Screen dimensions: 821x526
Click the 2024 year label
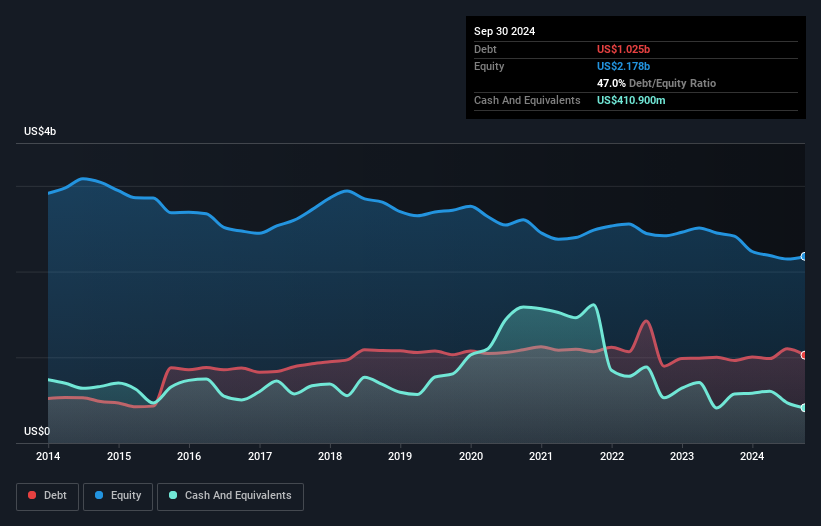[x=752, y=458]
